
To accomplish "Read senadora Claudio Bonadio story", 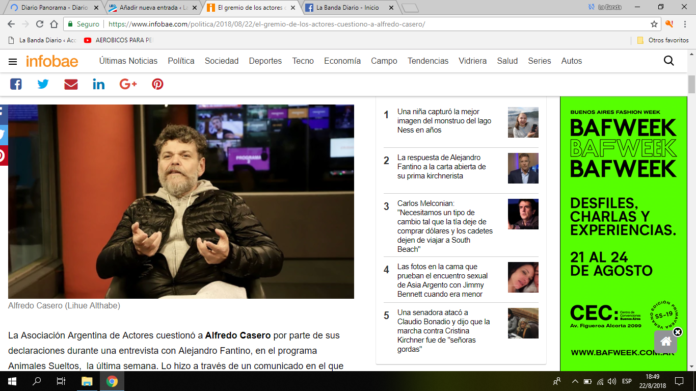I will coord(443,331).
